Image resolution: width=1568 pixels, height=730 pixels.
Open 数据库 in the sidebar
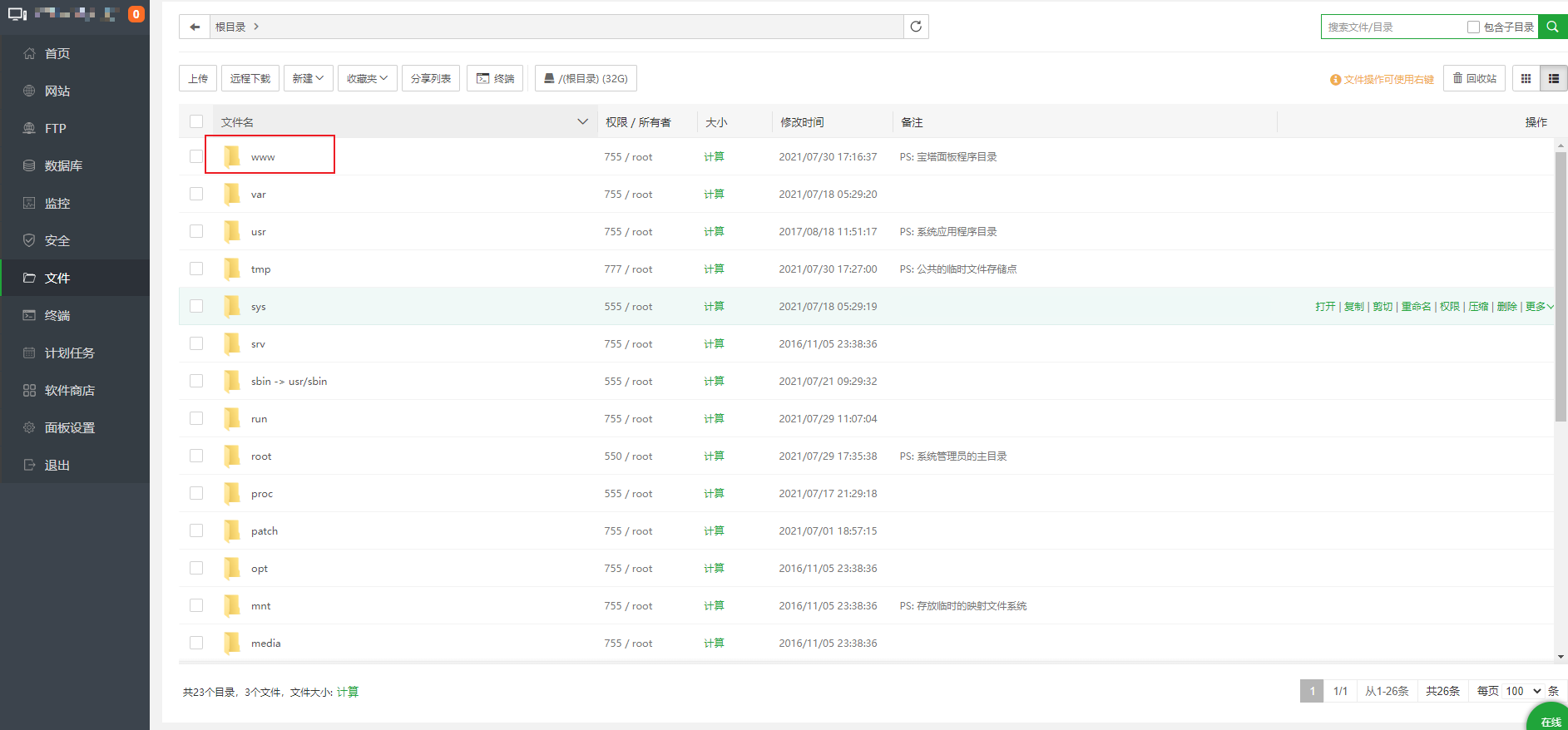pyautogui.click(x=75, y=165)
